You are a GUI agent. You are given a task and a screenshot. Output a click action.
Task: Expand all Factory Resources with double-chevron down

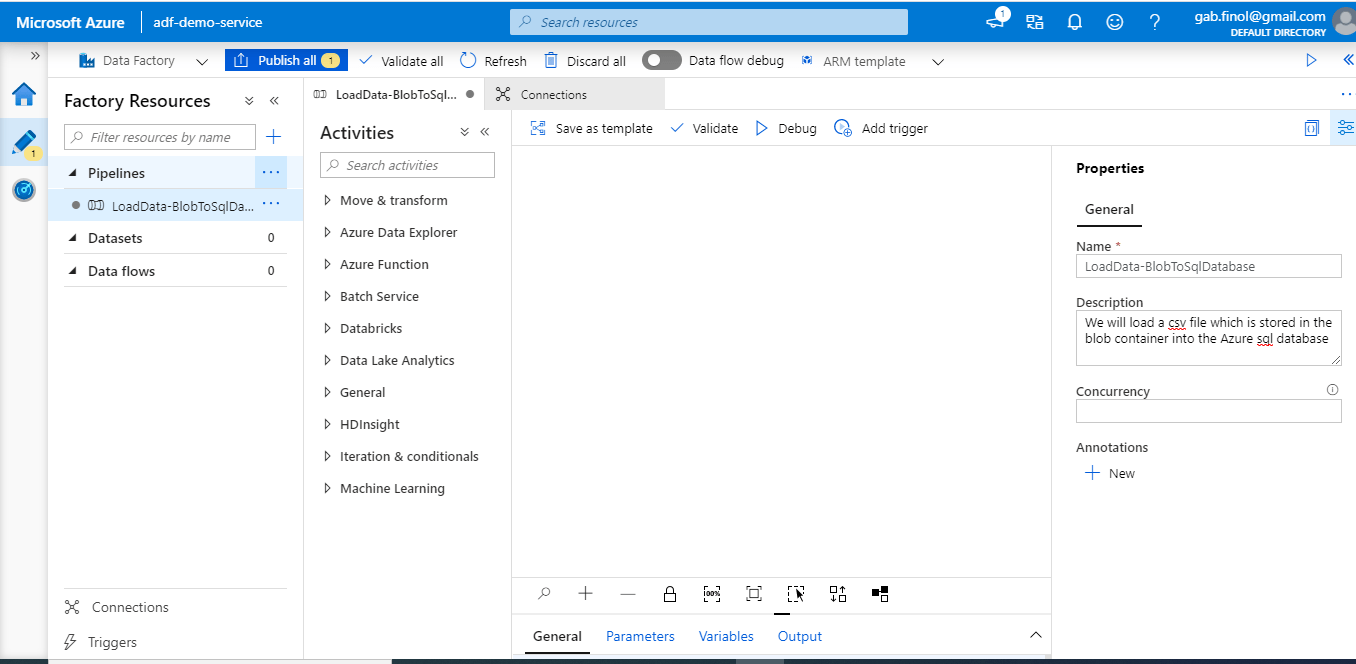249,101
